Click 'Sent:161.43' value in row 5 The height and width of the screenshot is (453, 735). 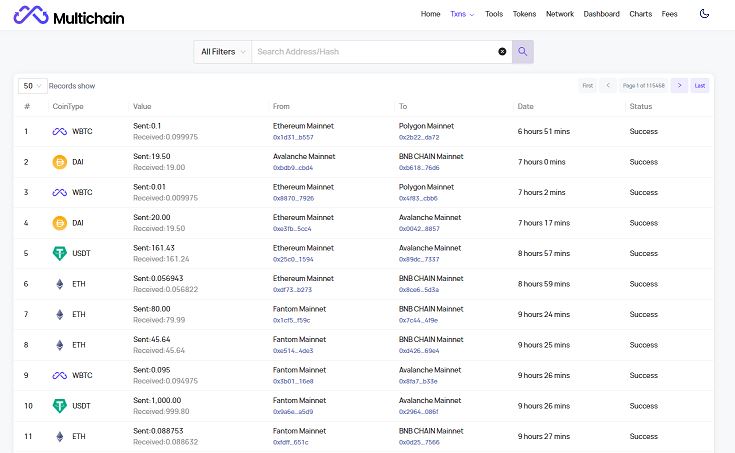[154, 248]
